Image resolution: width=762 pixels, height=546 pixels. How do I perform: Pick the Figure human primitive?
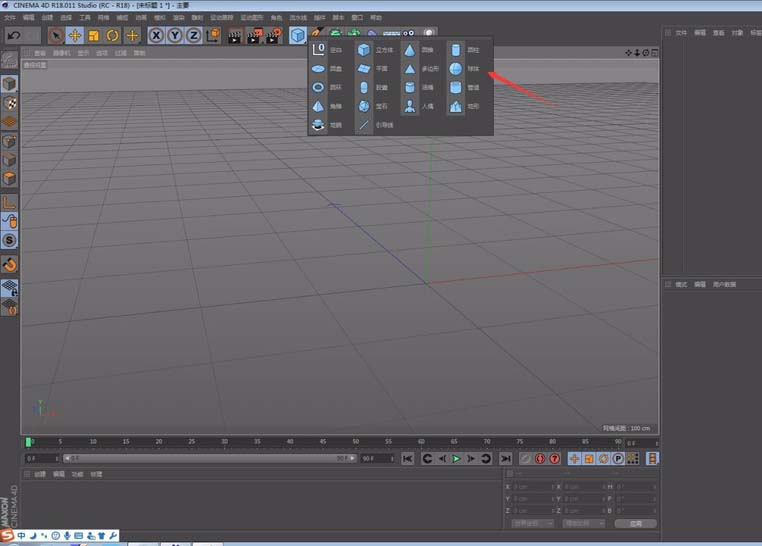[x=410, y=106]
